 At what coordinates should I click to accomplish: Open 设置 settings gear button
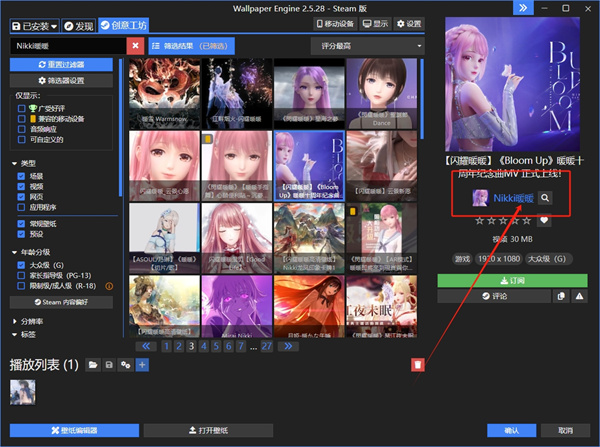409,24
